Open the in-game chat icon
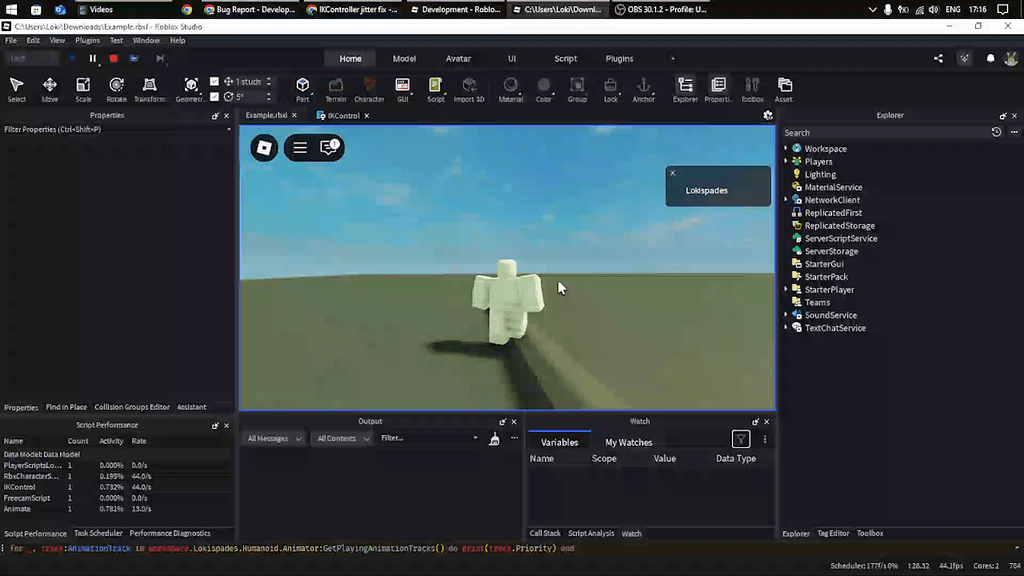Image resolution: width=1024 pixels, height=576 pixels. coord(328,148)
